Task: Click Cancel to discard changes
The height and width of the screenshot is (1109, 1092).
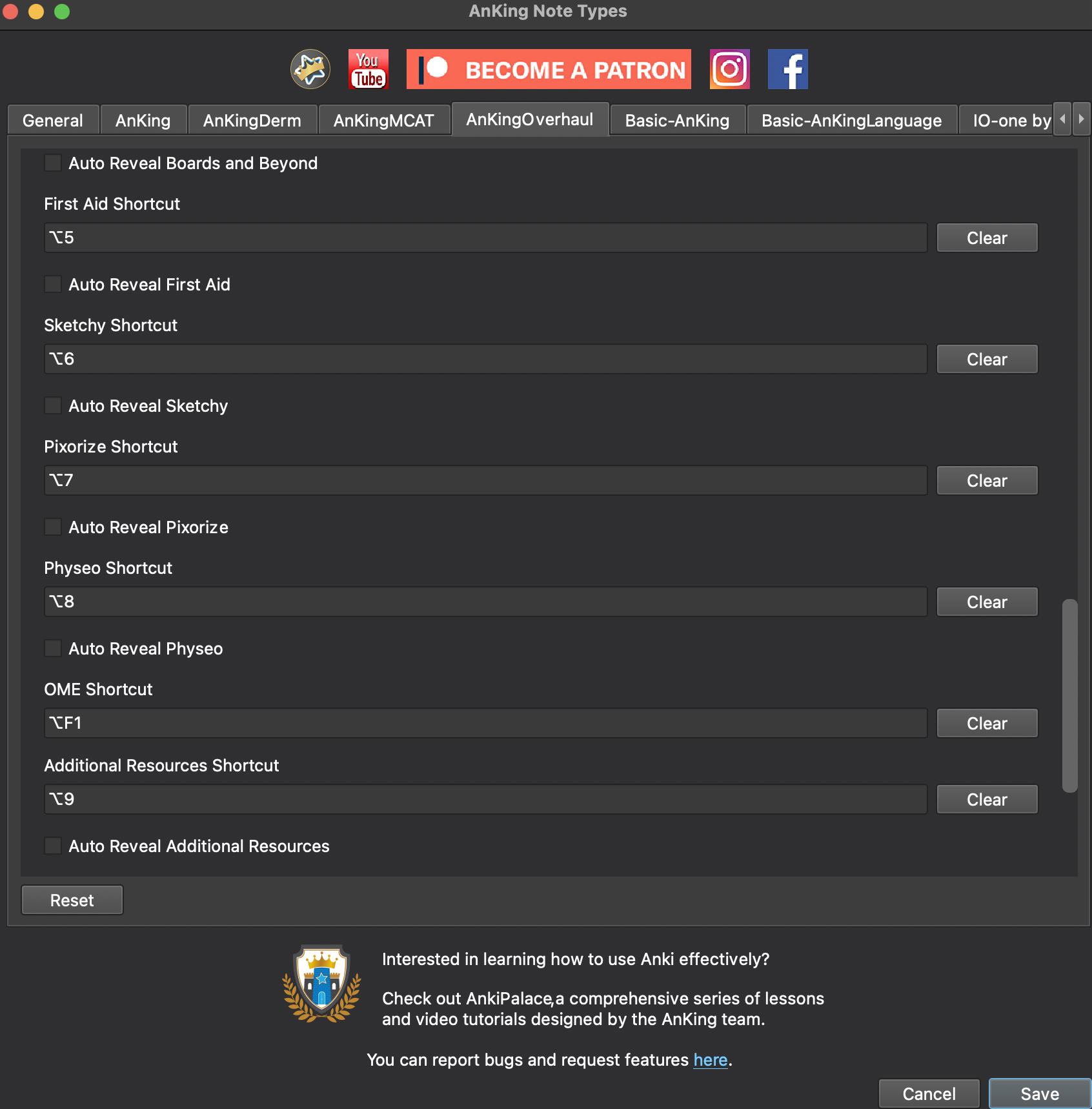Action: tap(929, 1094)
